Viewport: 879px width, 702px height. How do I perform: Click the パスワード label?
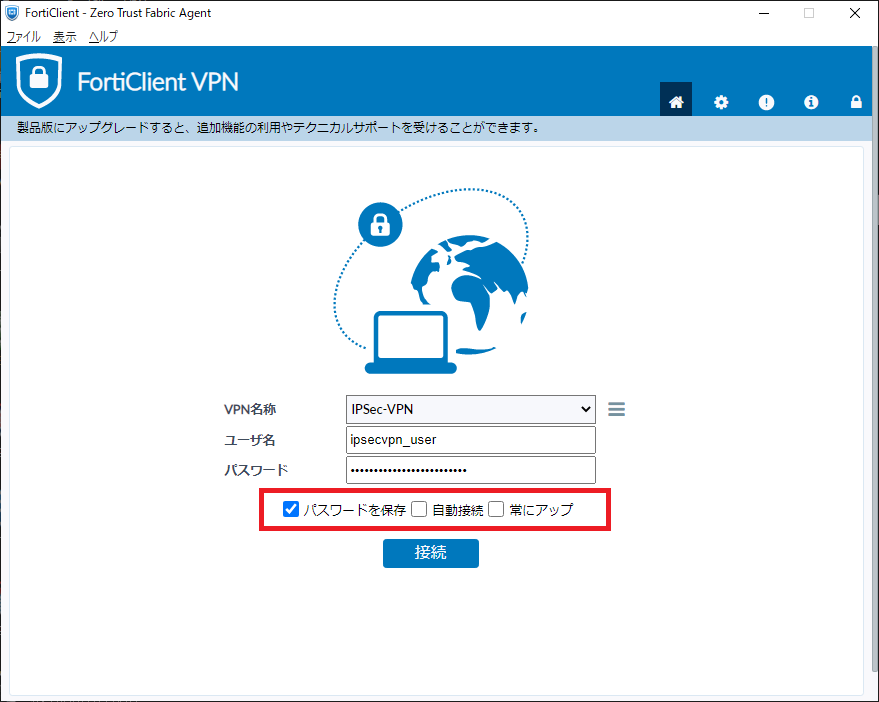point(256,470)
